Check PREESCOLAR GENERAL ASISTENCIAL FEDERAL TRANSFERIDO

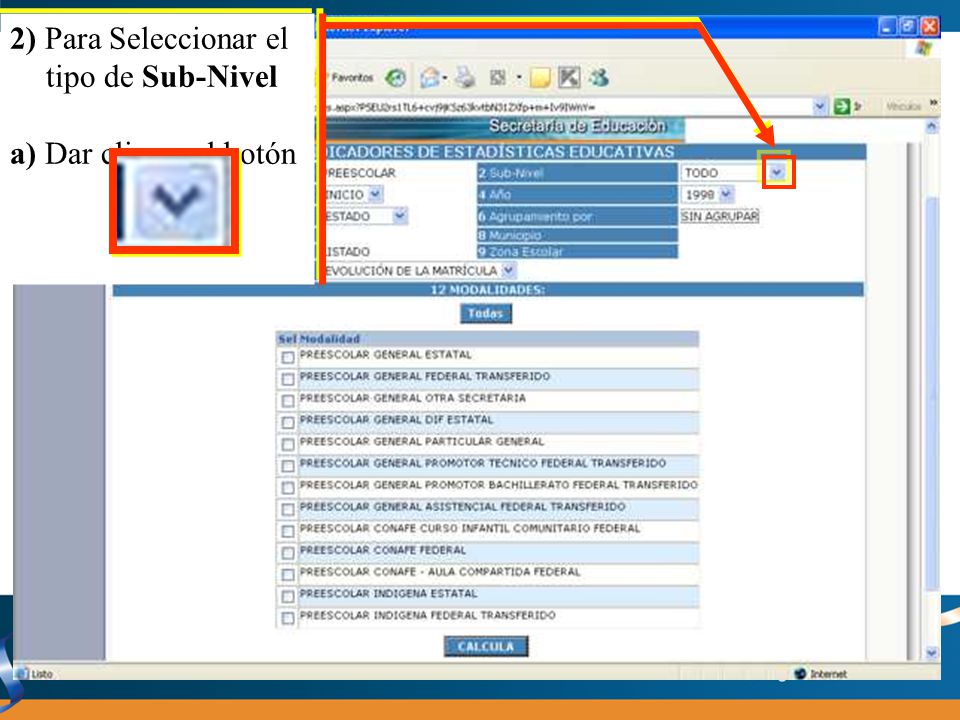(288, 510)
